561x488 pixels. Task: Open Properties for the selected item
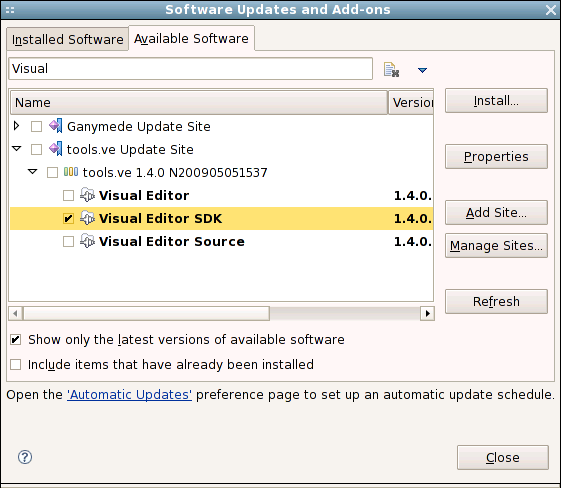[x=496, y=157]
